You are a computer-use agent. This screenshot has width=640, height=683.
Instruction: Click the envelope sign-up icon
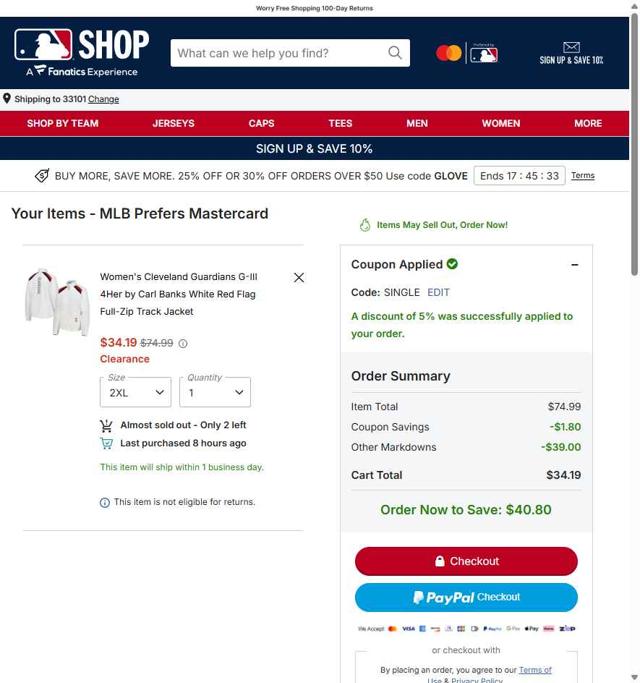(571, 47)
